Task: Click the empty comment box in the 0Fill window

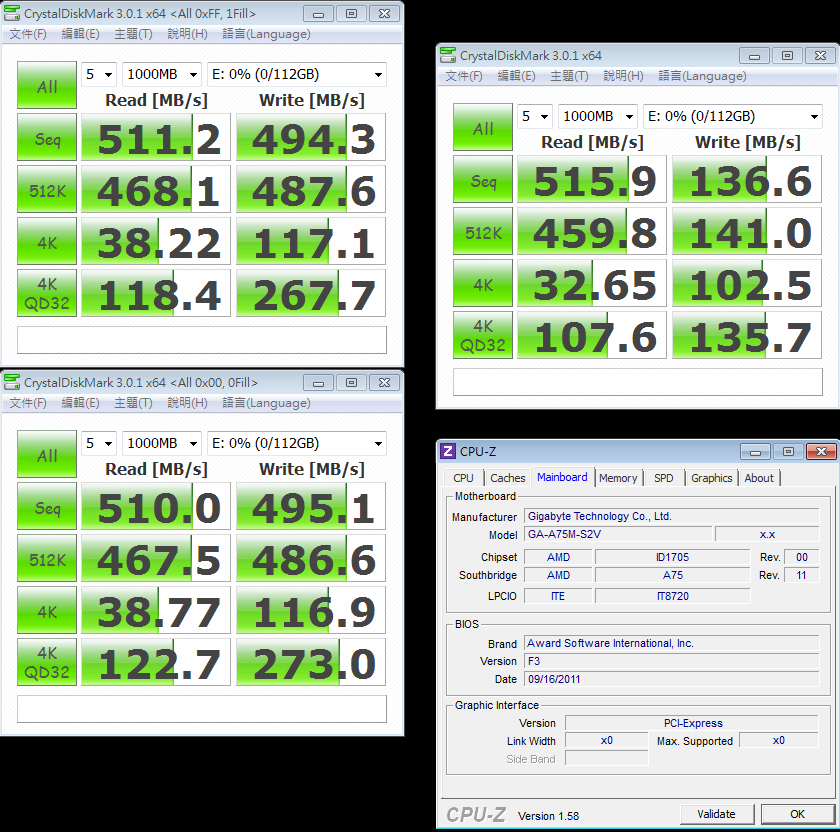Action: click(x=202, y=709)
